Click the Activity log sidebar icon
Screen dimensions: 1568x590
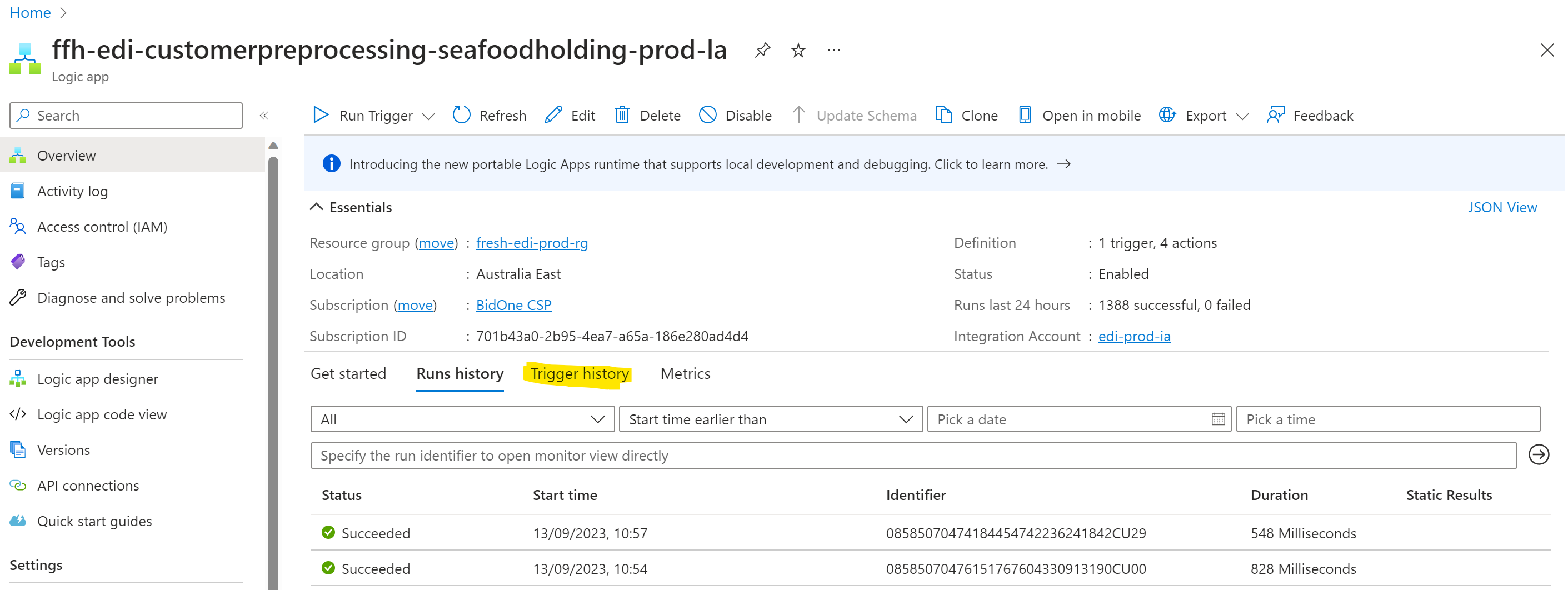pyautogui.click(x=18, y=191)
